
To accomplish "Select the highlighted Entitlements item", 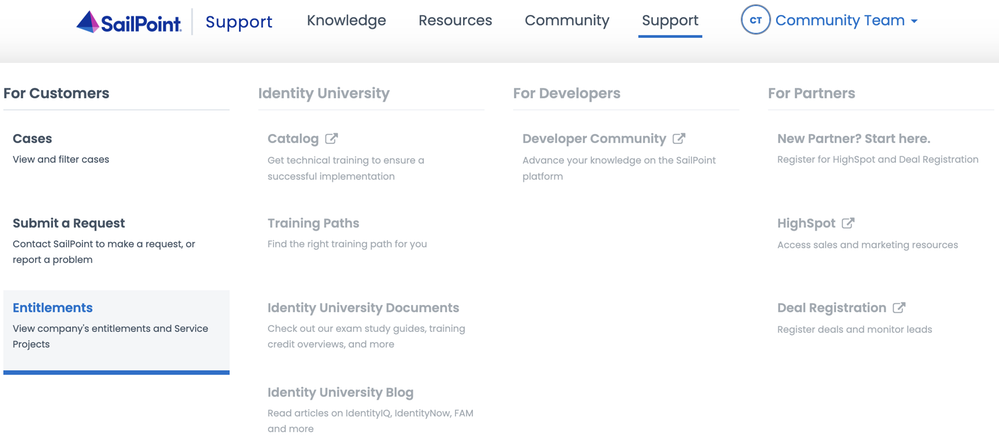I will pos(53,308).
